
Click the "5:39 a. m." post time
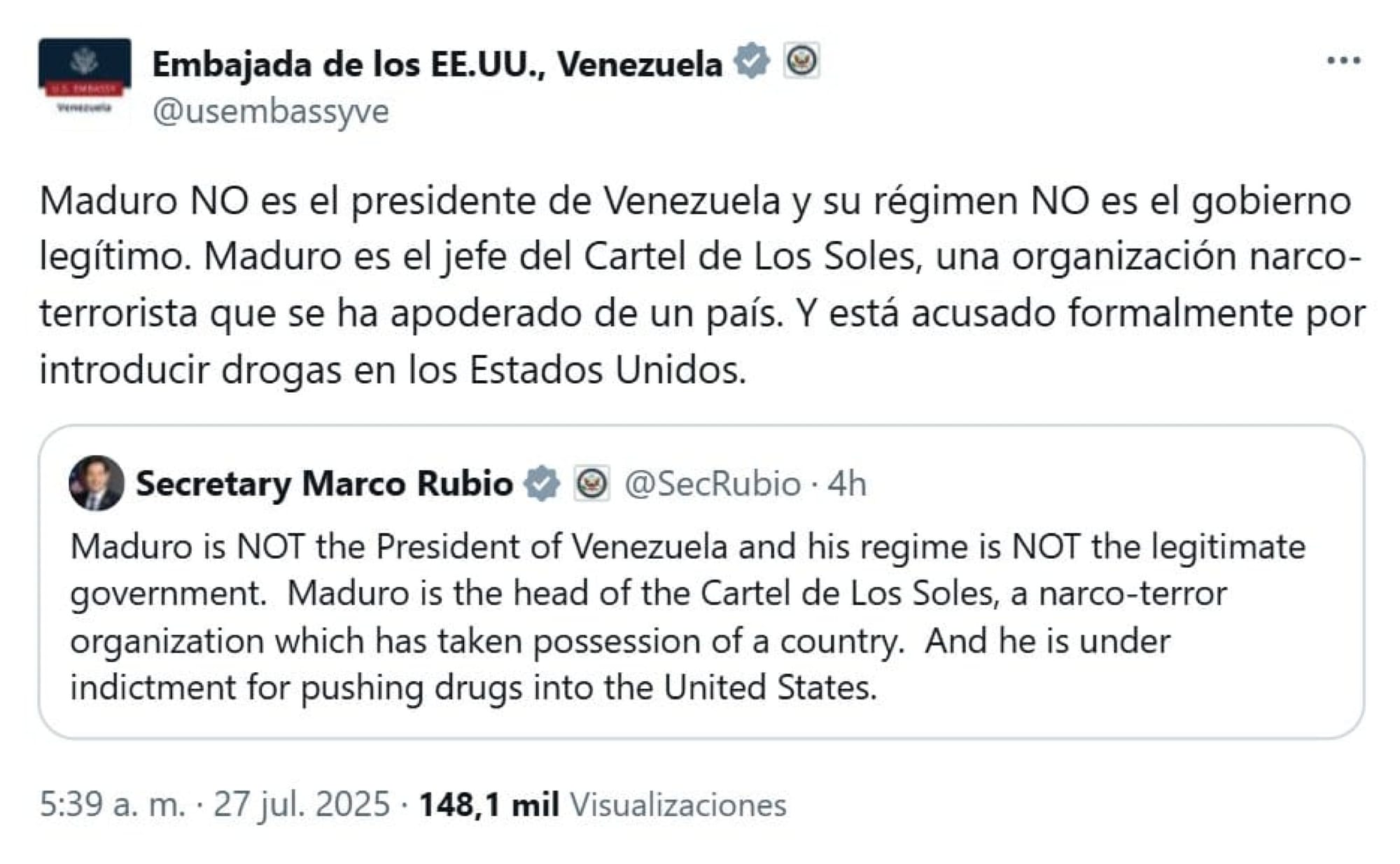coord(113,804)
